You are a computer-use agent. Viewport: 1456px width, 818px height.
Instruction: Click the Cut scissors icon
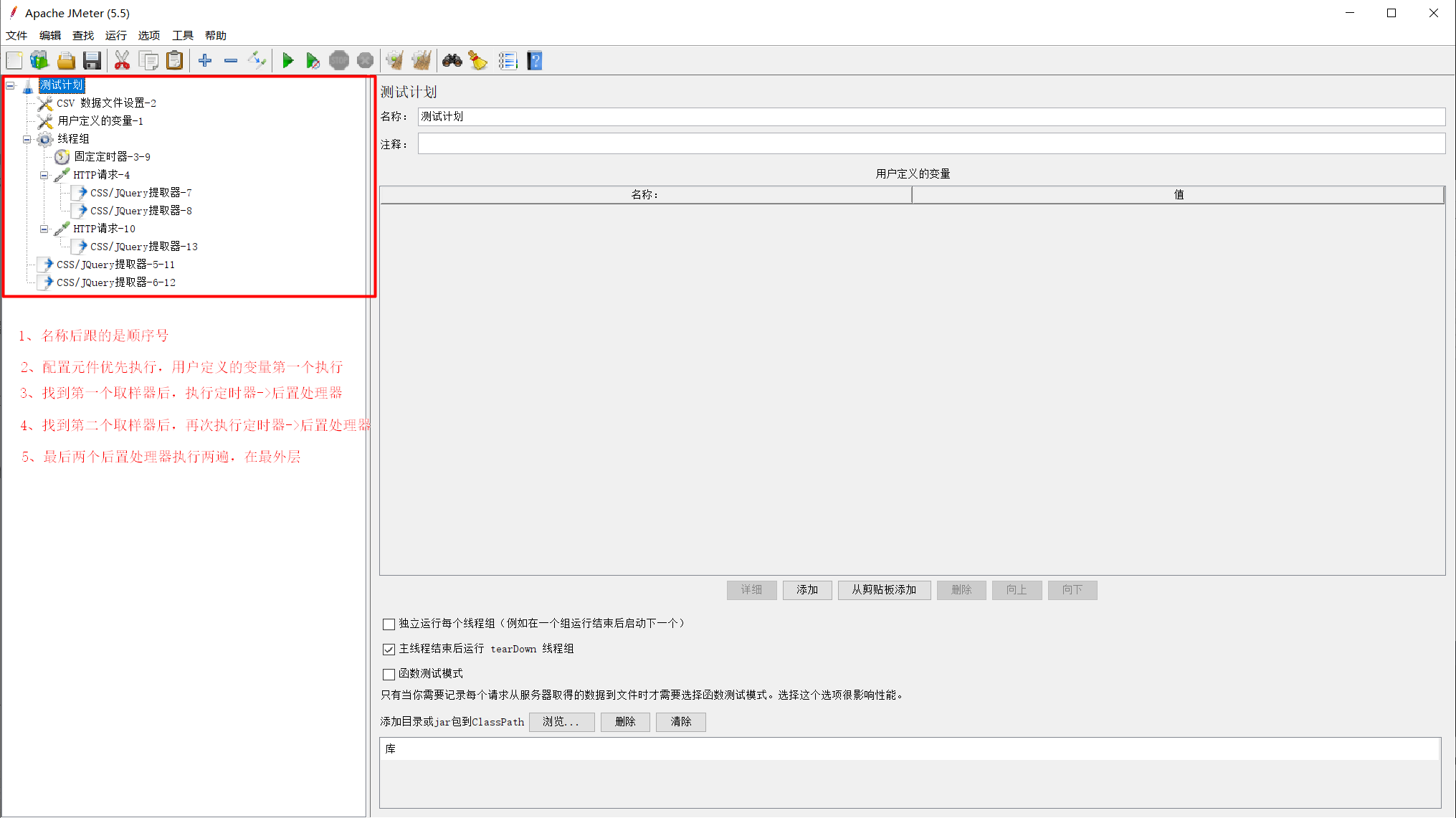pos(123,61)
